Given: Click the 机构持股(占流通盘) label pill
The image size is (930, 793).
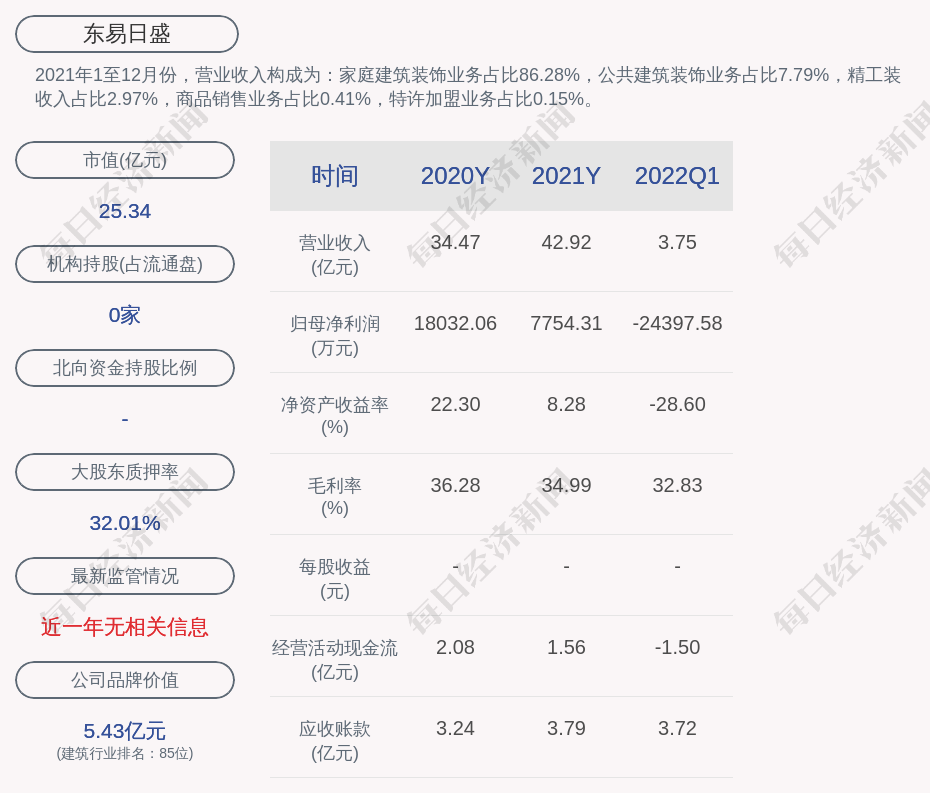Looking at the screenshot, I should [125, 264].
